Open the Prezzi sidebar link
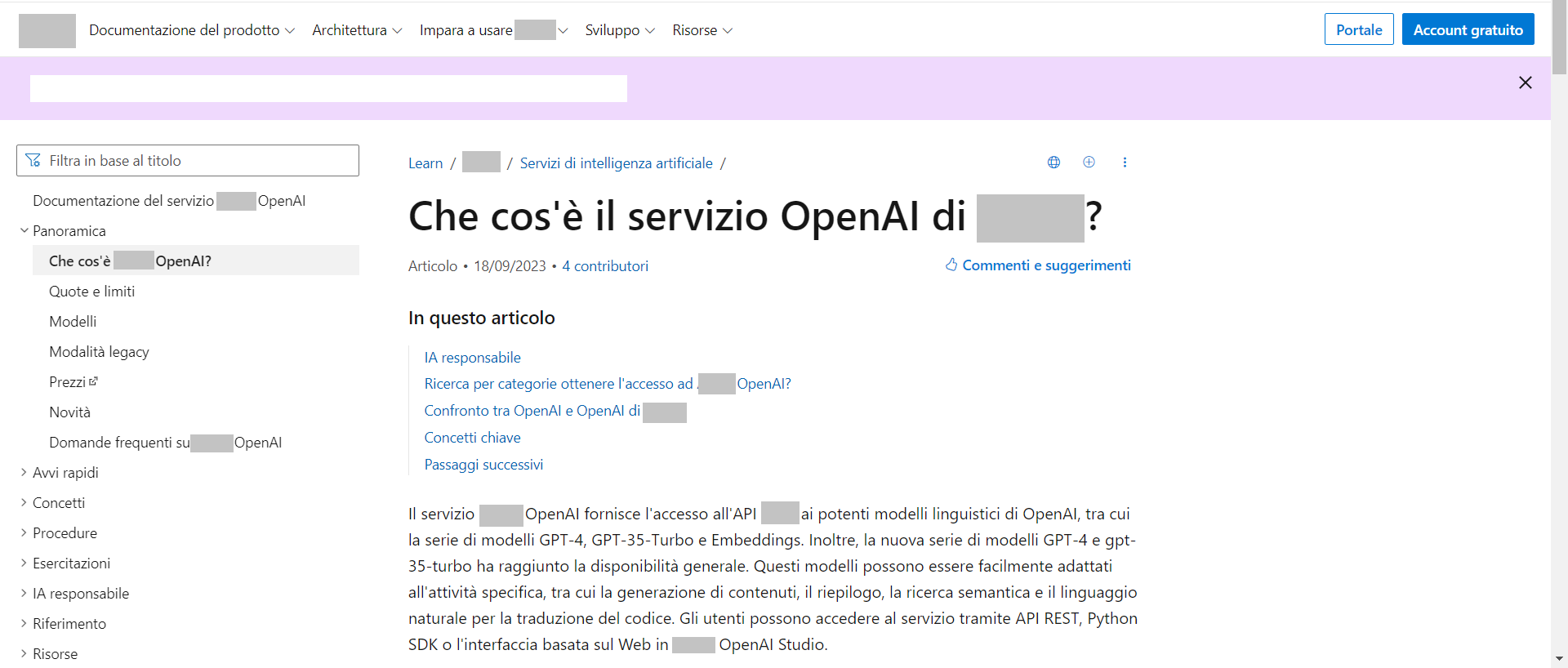This screenshot has height=668, width=1568. click(67, 382)
